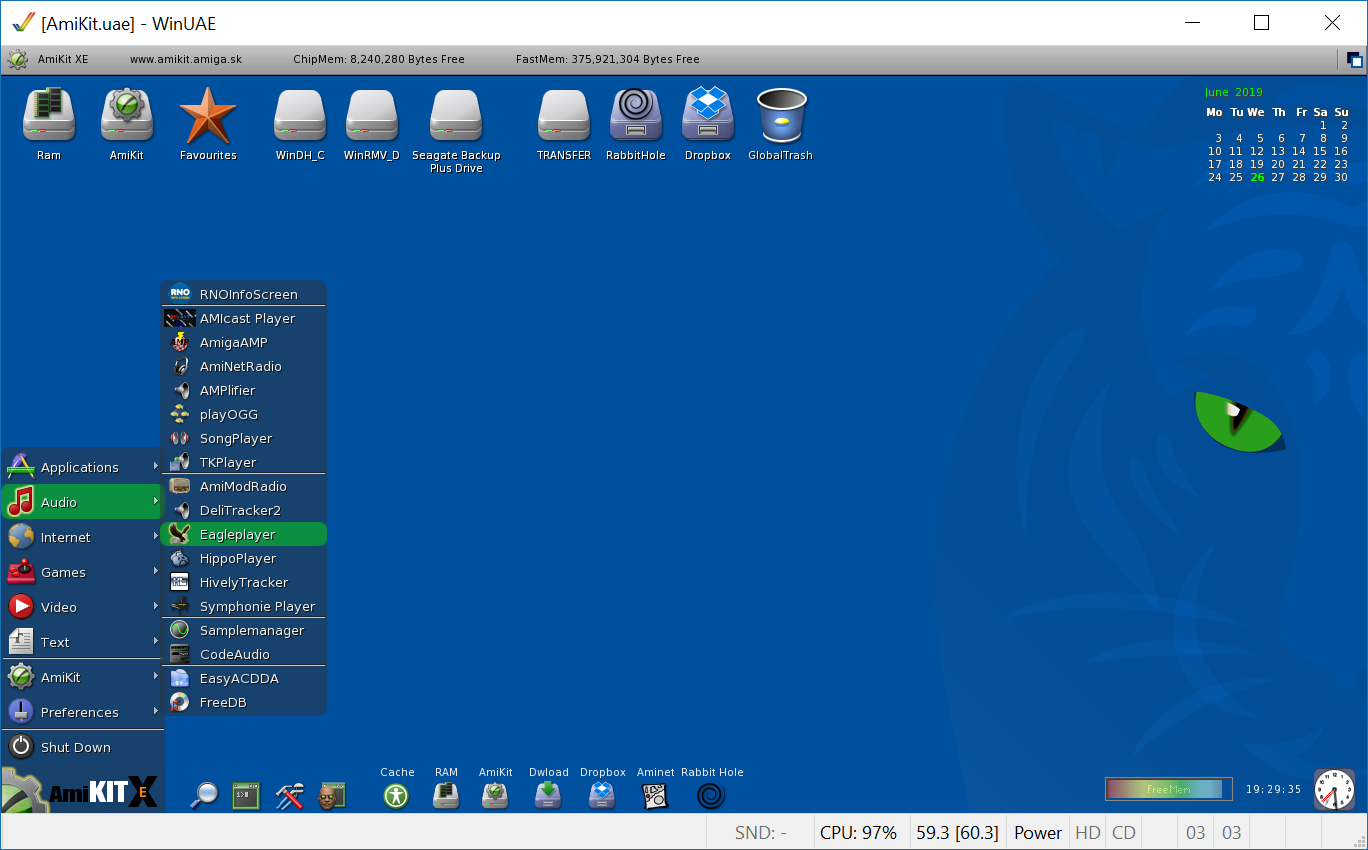
Task: Click the AmiKit XE title bar icon
Action: pyautogui.click(x=17, y=59)
